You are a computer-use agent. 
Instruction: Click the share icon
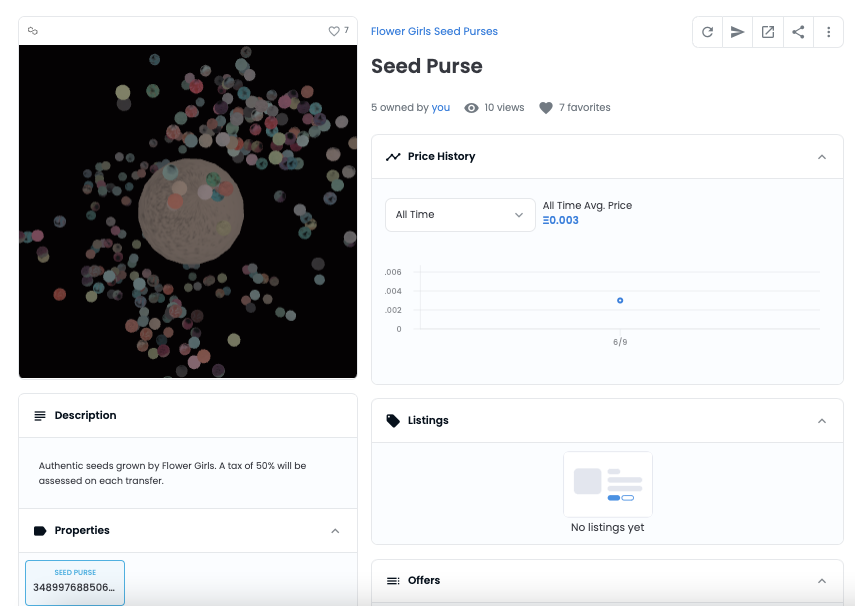(798, 32)
